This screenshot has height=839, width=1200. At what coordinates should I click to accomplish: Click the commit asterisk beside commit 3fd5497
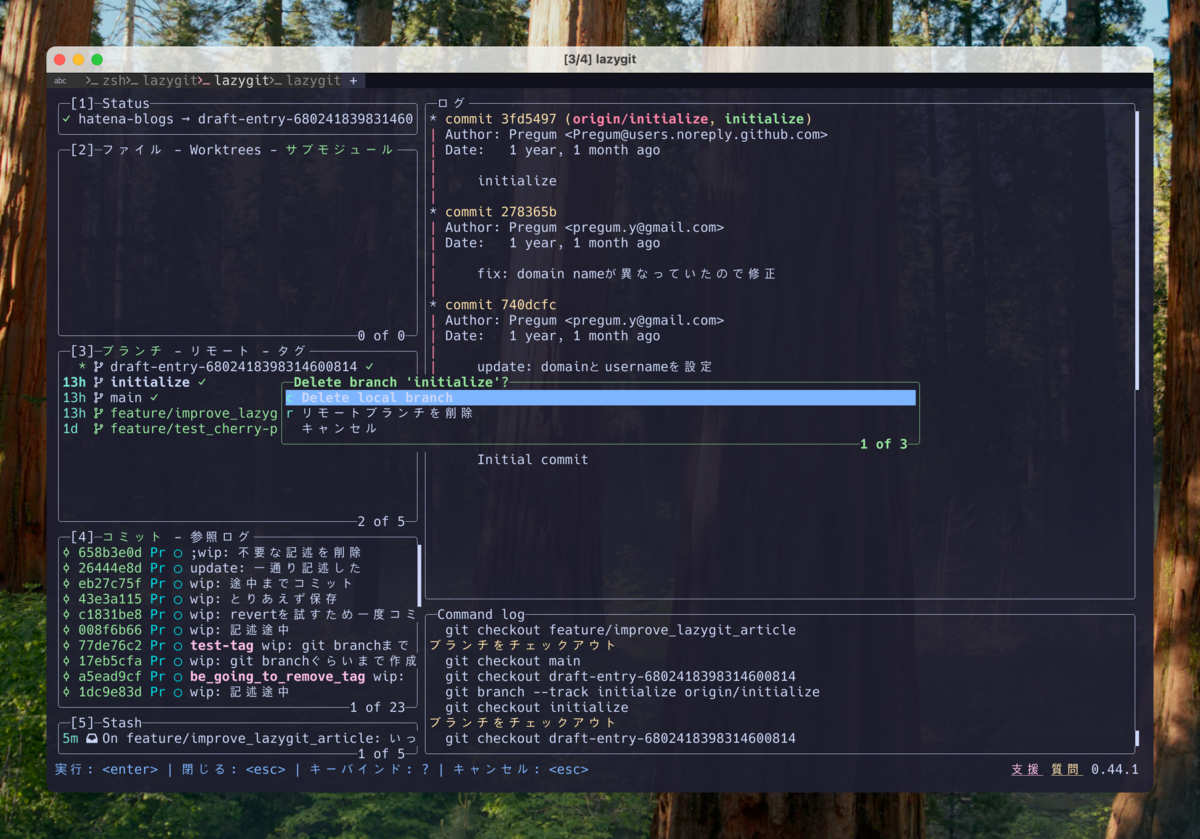(433, 118)
